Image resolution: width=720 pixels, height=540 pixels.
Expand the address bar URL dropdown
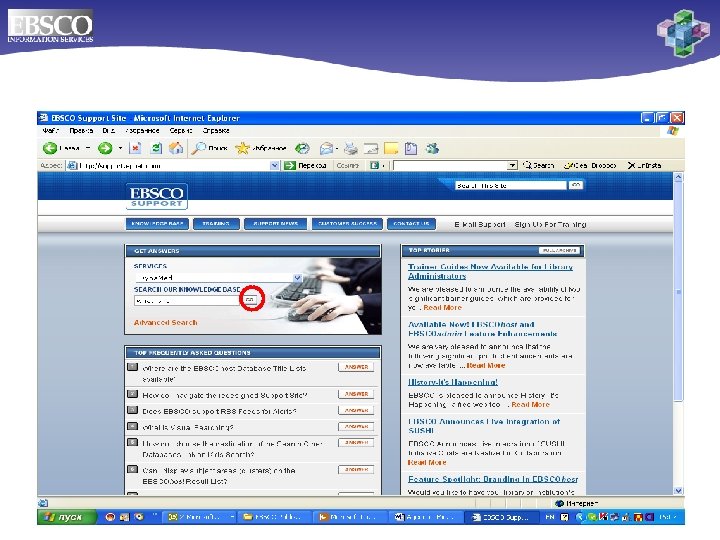click(x=275, y=165)
